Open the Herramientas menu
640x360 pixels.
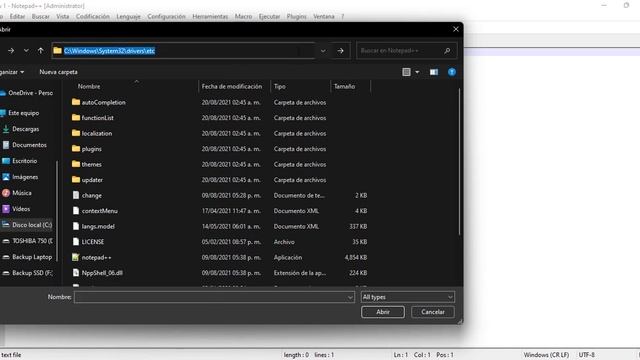click(x=210, y=16)
